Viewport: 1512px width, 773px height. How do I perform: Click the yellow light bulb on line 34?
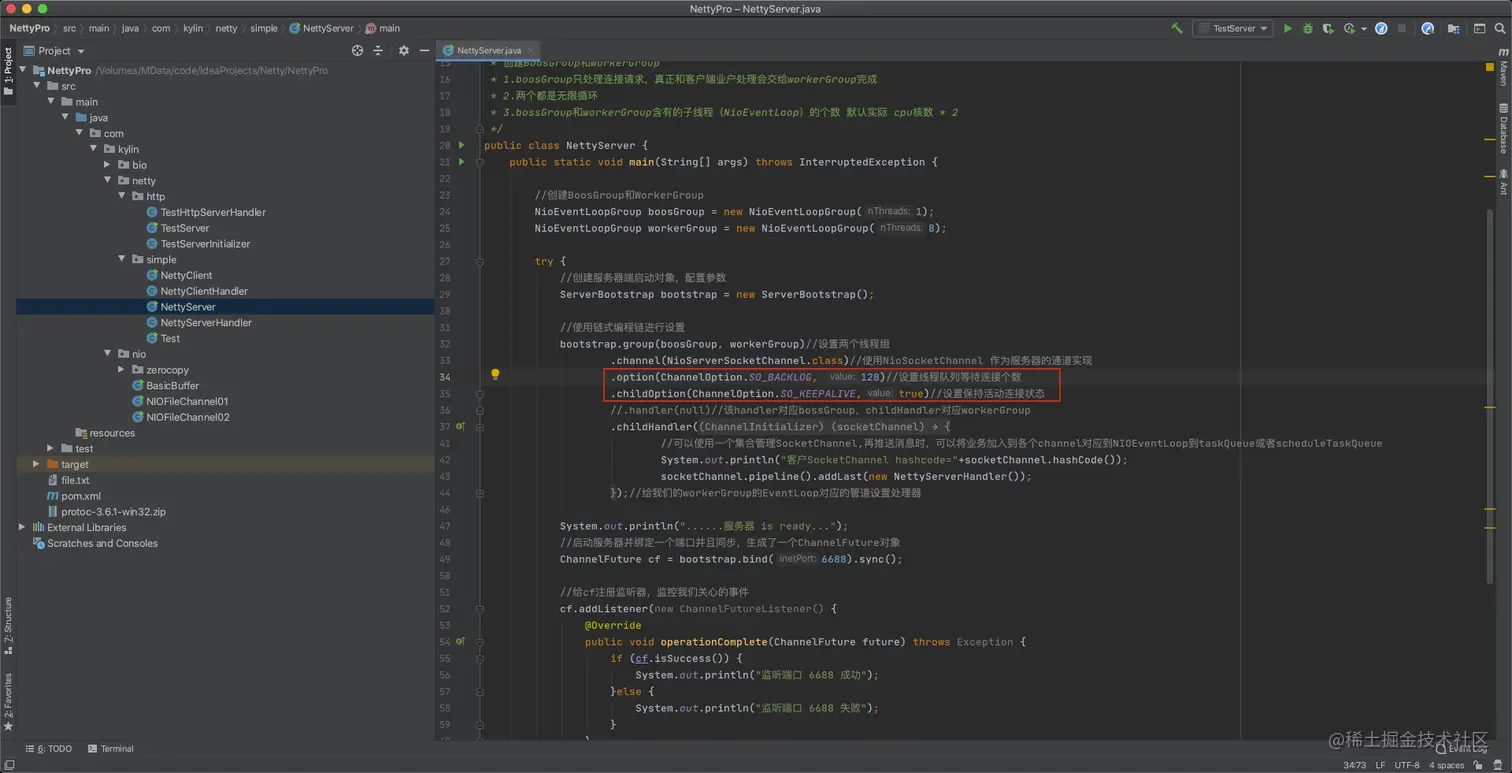494,375
